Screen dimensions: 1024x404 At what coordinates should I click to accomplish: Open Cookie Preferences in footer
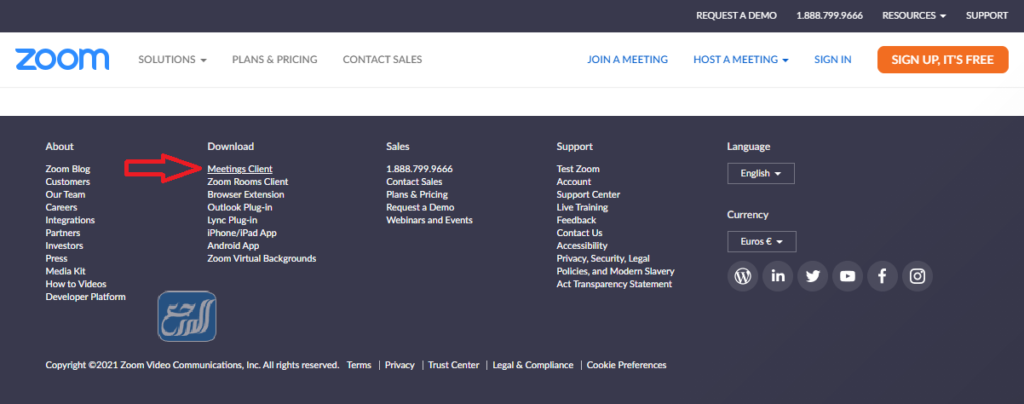(626, 365)
